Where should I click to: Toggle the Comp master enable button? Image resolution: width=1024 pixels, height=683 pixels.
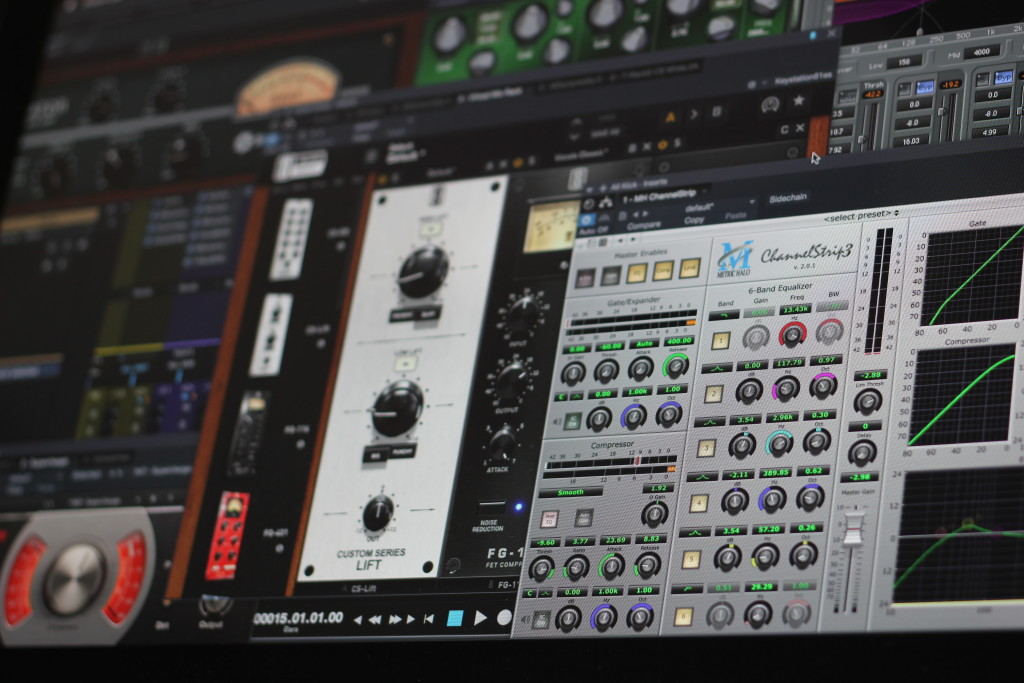tap(663, 270)
